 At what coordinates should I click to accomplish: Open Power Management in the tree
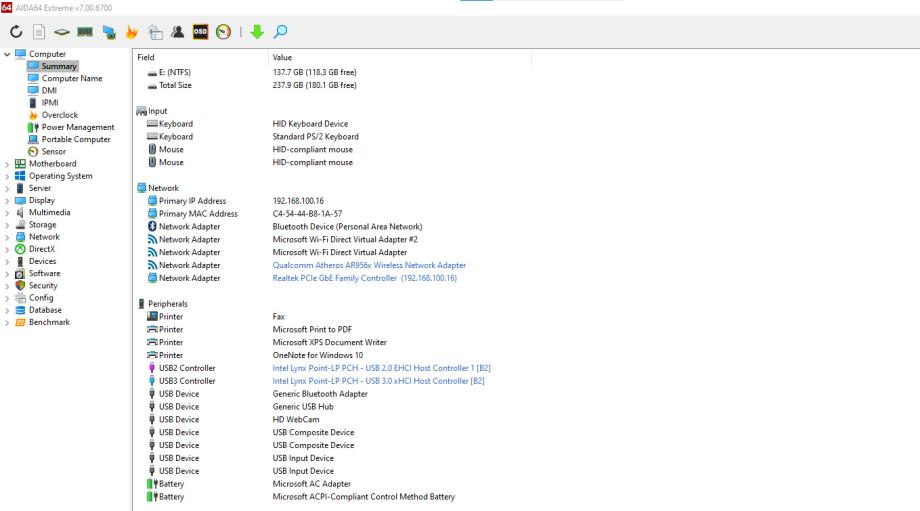click(77, 127)
